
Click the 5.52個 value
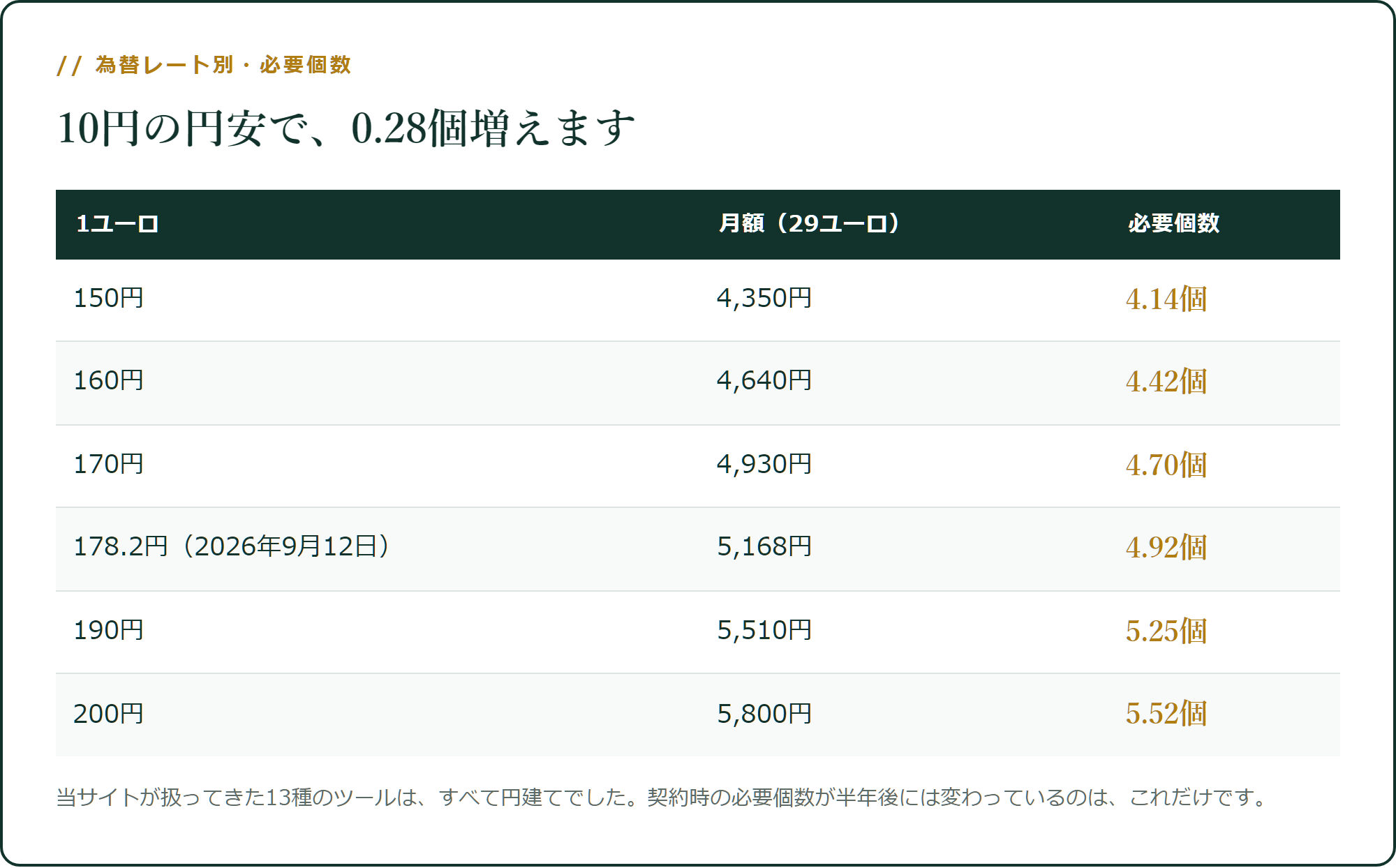(x=1166, y=714)
